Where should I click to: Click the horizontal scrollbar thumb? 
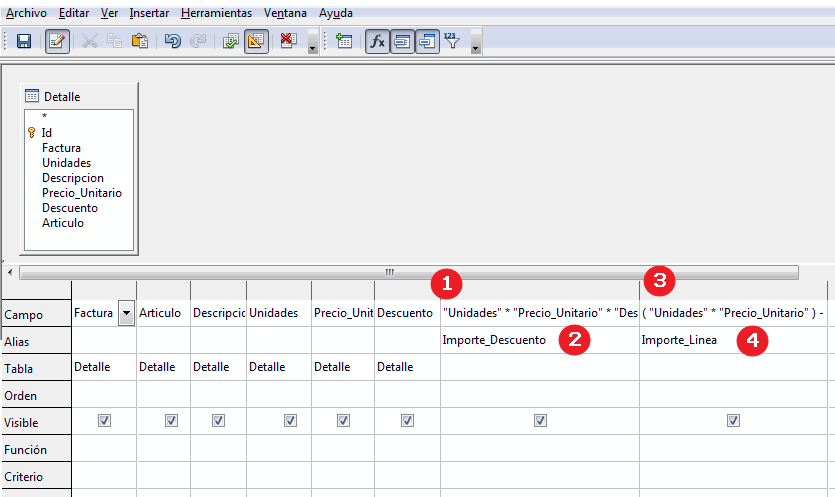click(409, 273)
